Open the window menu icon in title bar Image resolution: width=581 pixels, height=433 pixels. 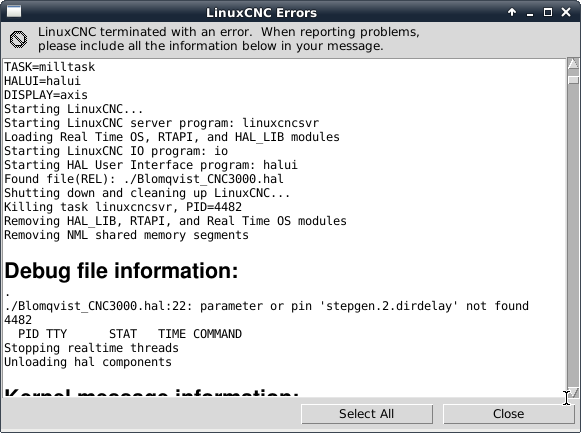point(14,12)
